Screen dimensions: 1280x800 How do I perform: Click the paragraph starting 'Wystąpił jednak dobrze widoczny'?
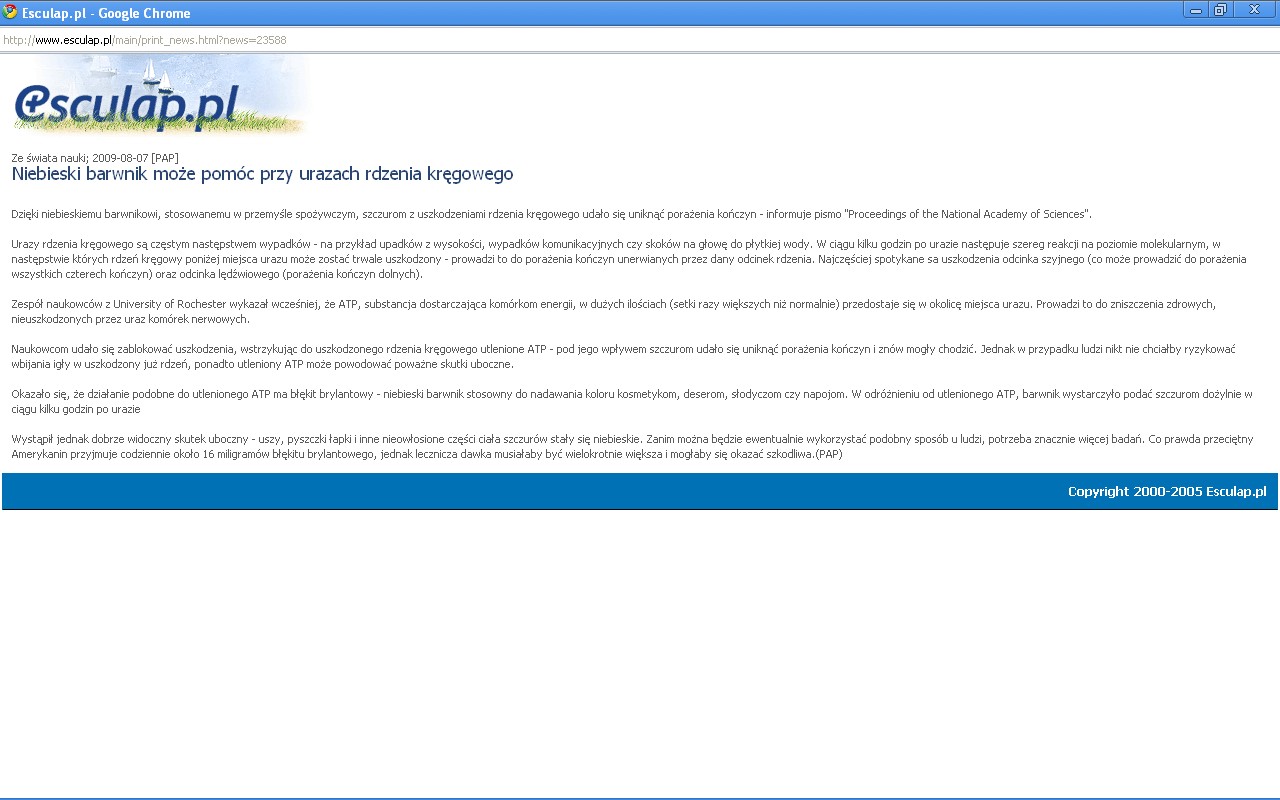tap(631, 446)
